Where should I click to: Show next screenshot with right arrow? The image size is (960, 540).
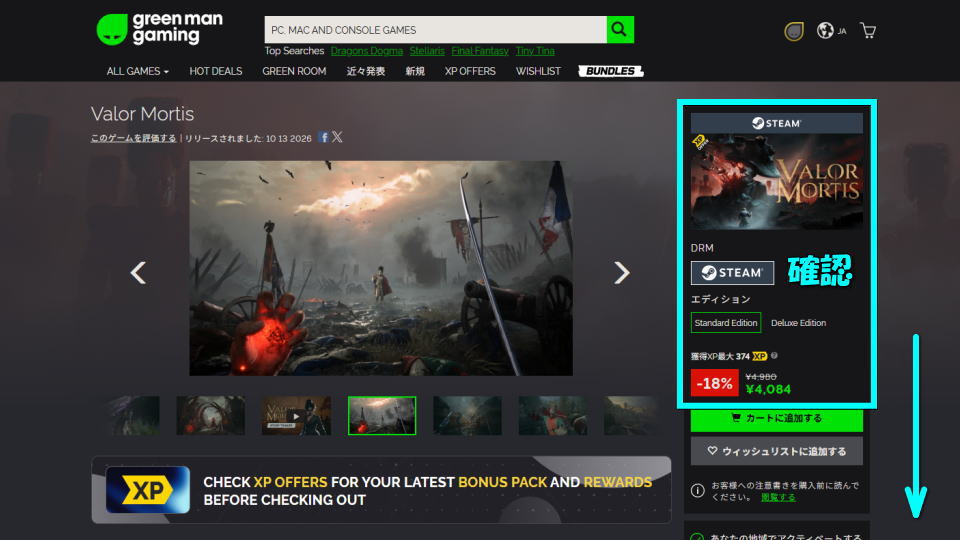tap(621, 272)
